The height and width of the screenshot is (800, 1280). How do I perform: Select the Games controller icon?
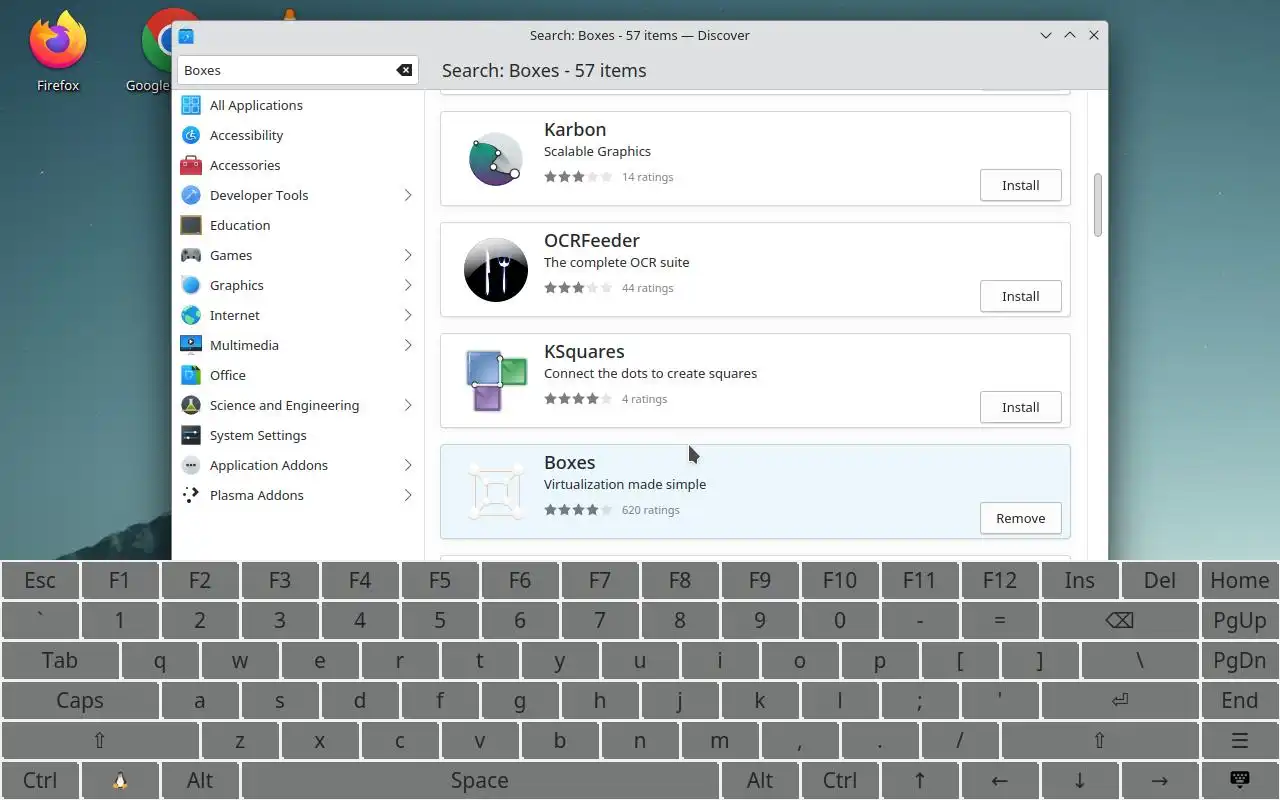point(191,255)
